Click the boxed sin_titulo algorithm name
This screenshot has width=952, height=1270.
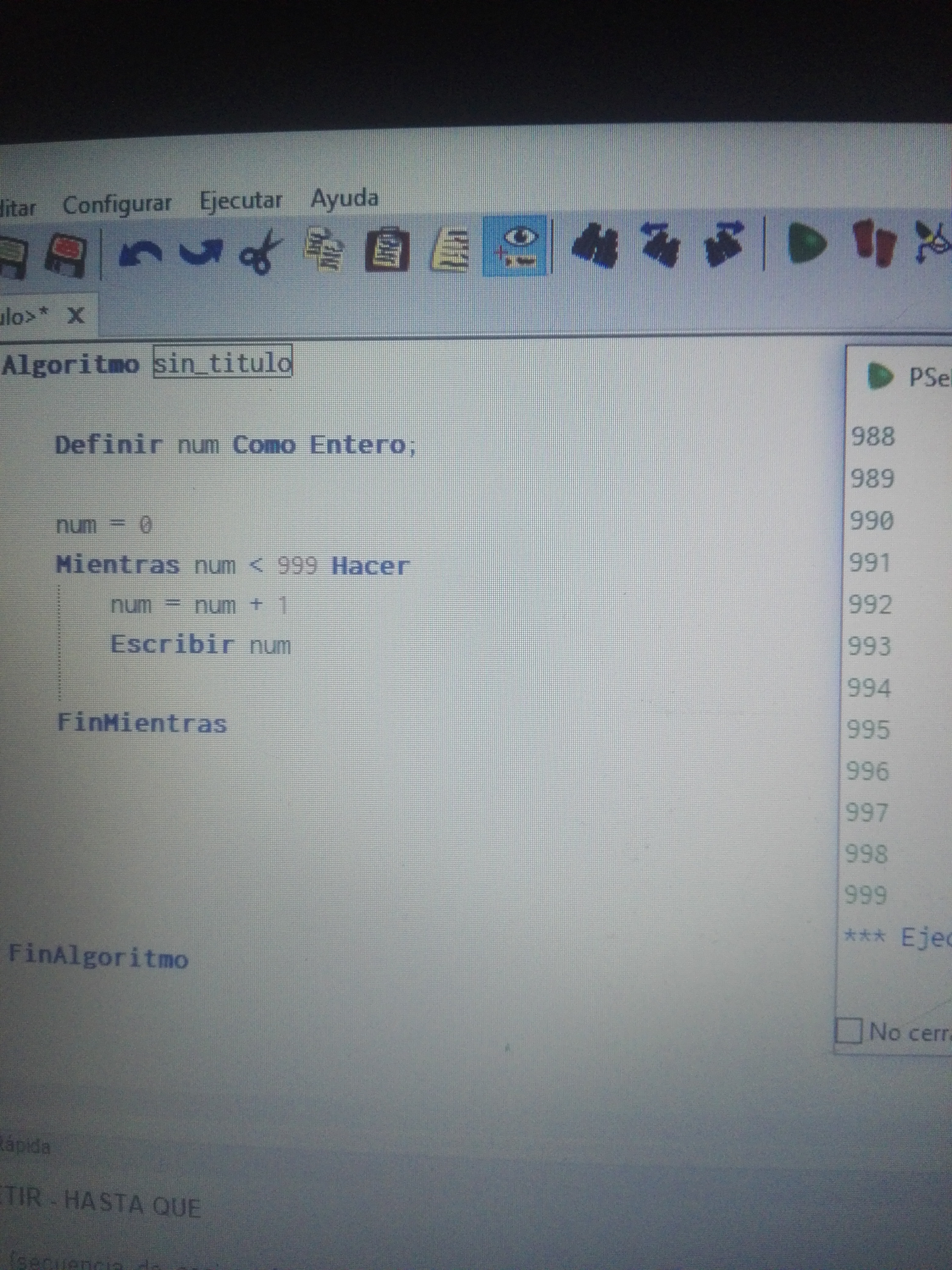click(223, 362)
